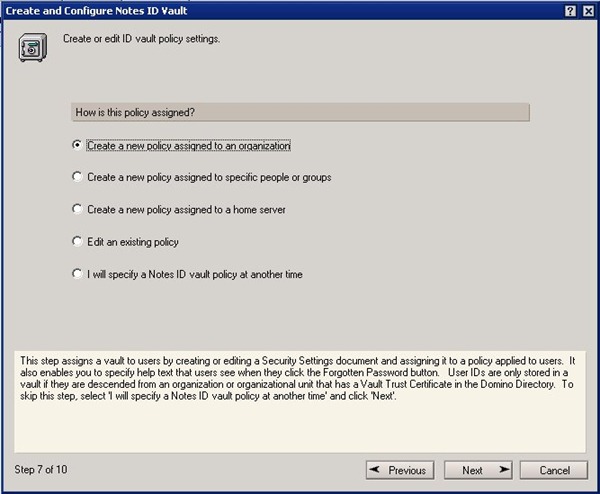Close the Notes ID Vault dialog
This screenshot has width=600, height=494.
click(586, 10)
